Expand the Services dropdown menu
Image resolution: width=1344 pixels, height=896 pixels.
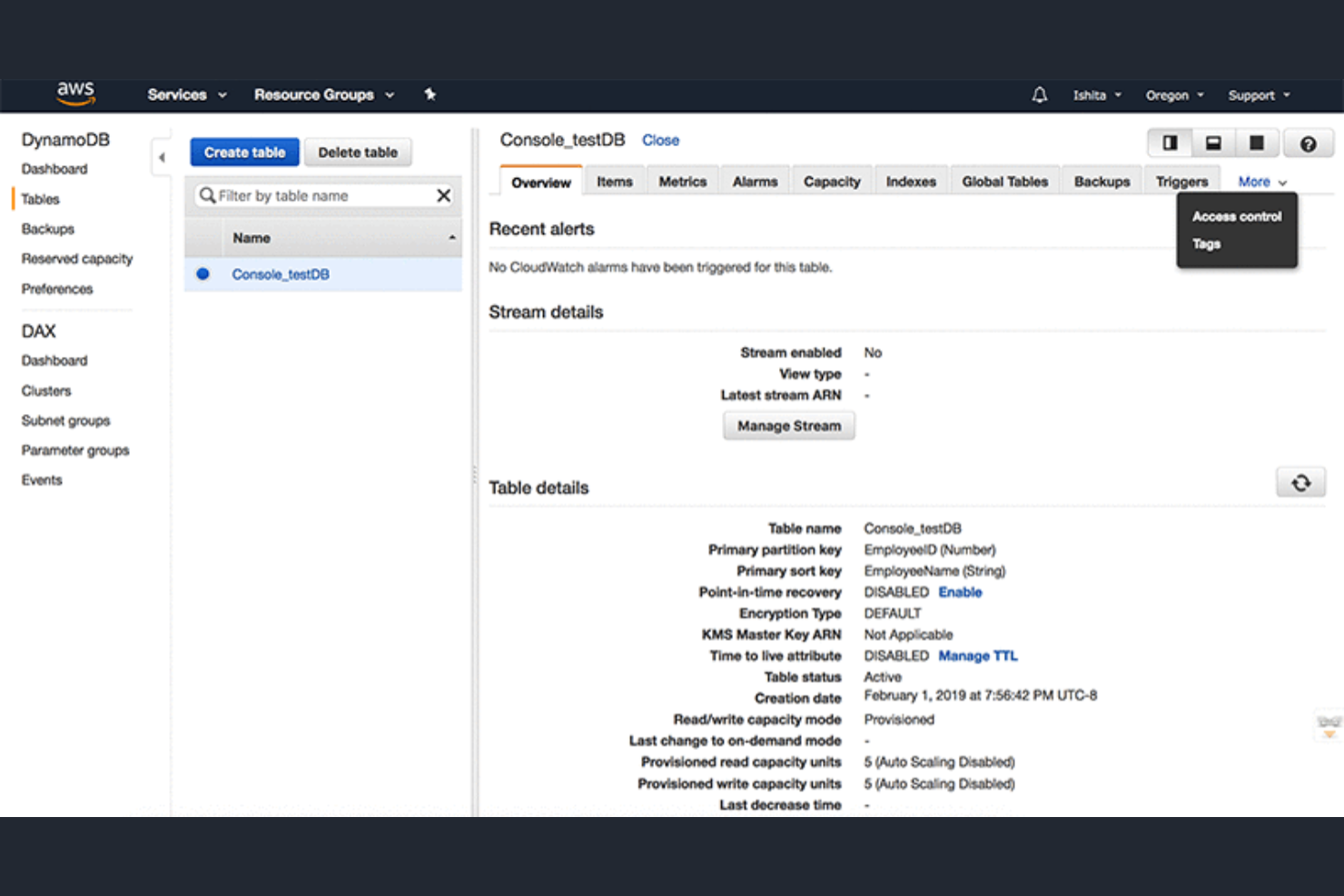pyautogui.click(x=187, y=94)
